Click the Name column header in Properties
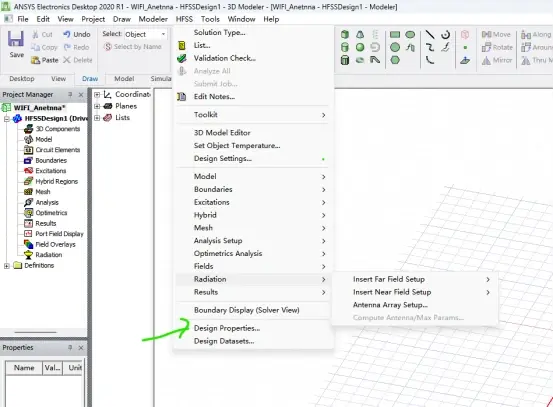Image resolution: width=554 pixels, height=407 pixels. (x=24, y=368)
